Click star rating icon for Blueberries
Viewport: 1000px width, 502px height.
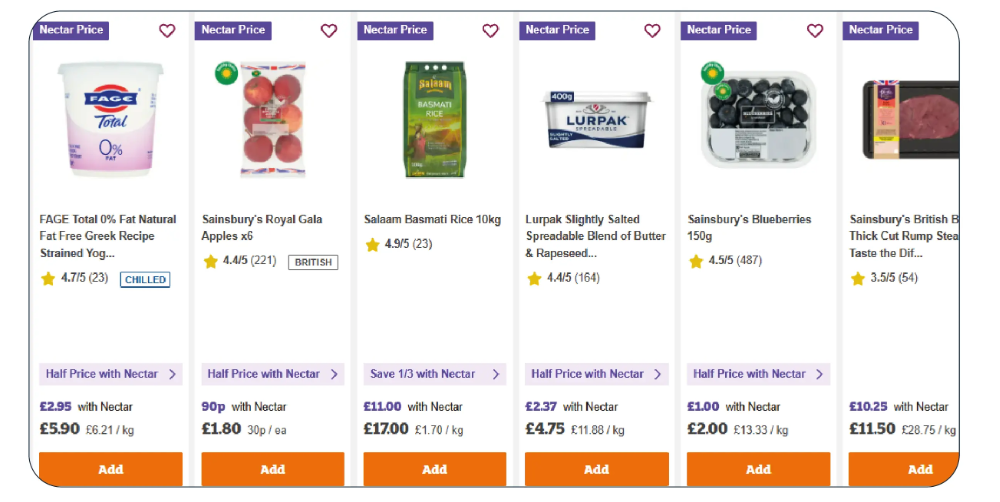point(696,262)
